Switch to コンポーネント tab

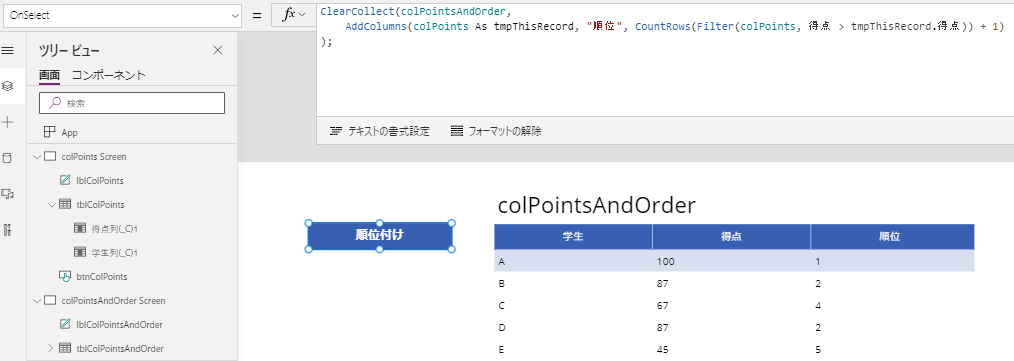109,75
